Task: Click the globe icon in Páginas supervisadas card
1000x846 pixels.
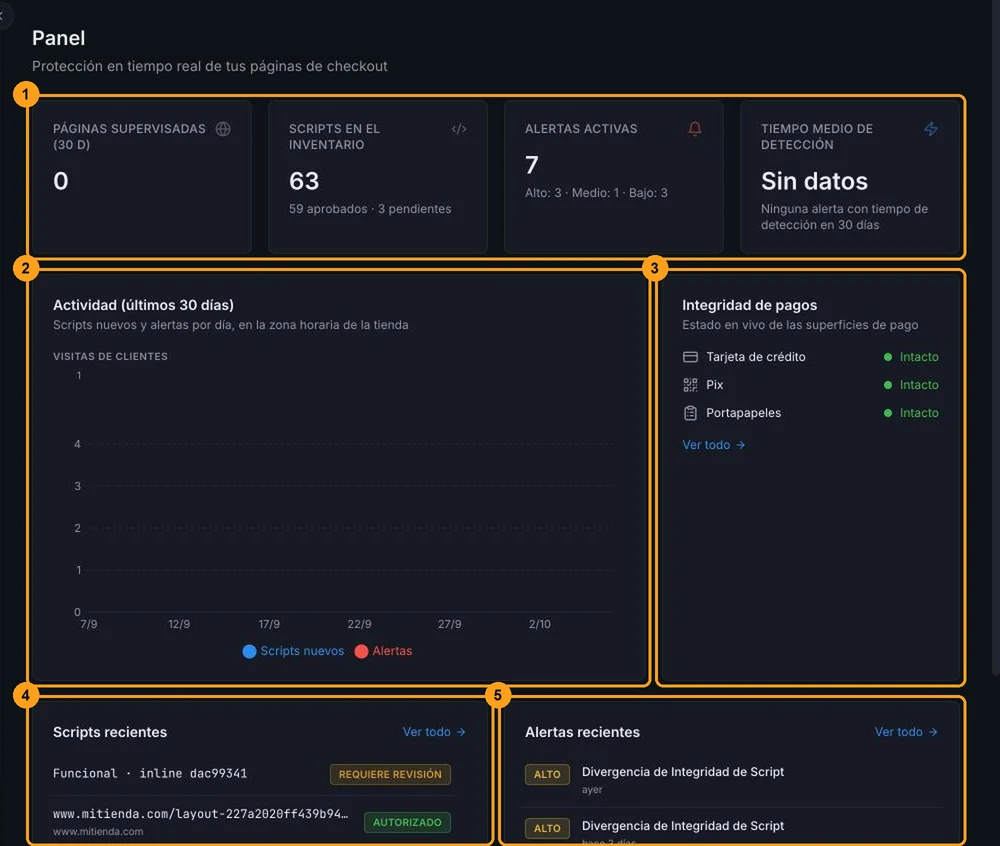Action: [223, 129]
